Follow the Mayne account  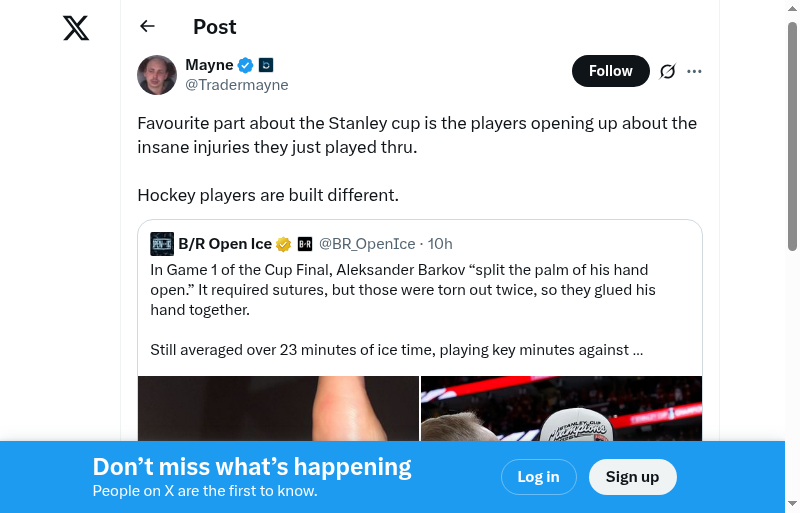pos(610,71)
